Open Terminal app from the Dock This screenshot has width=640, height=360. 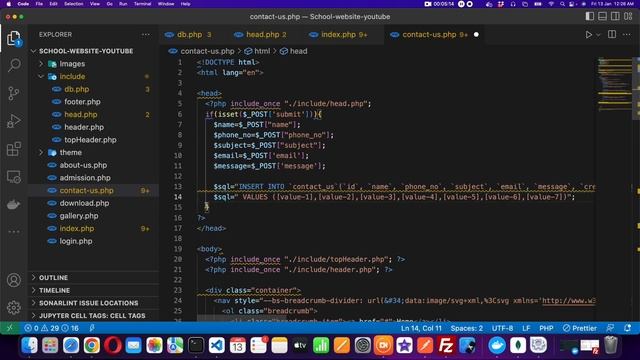click(196, 345)
